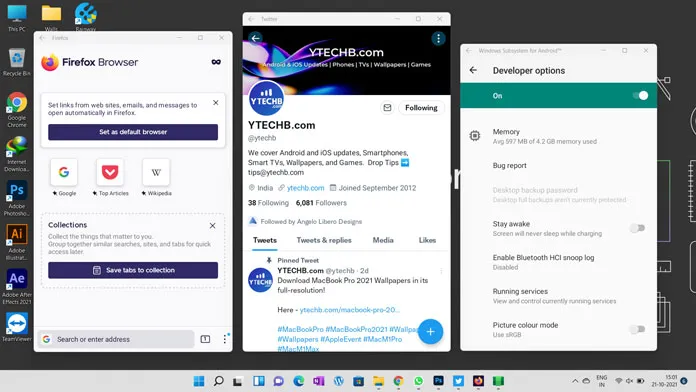Go back in Firefox window title bar
Image resolution: width=696 pixels, height=392 pixels.
[x=42, y=38]
